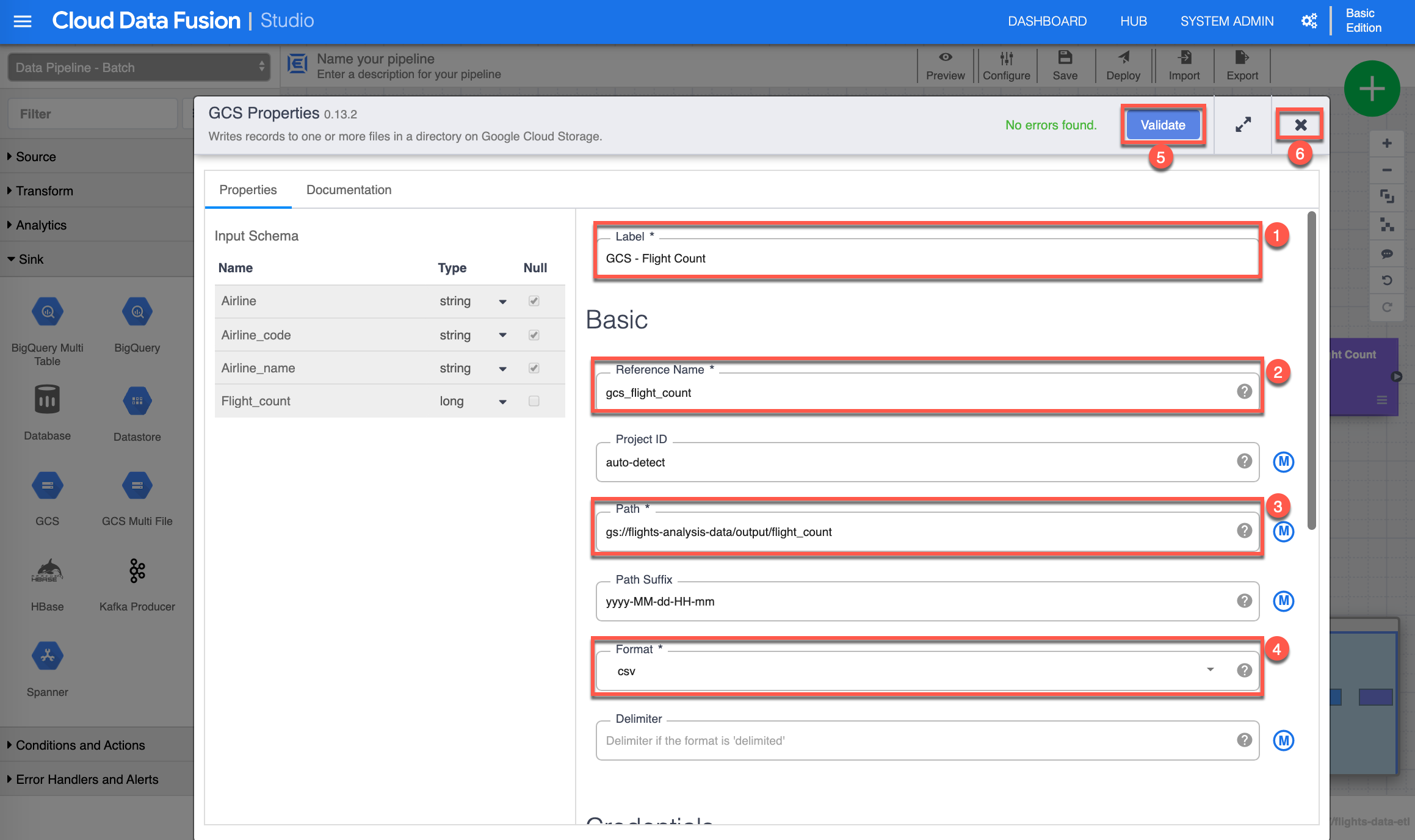
Task: Switch to the Documentation tab
Action: click(x=349, y=190)
